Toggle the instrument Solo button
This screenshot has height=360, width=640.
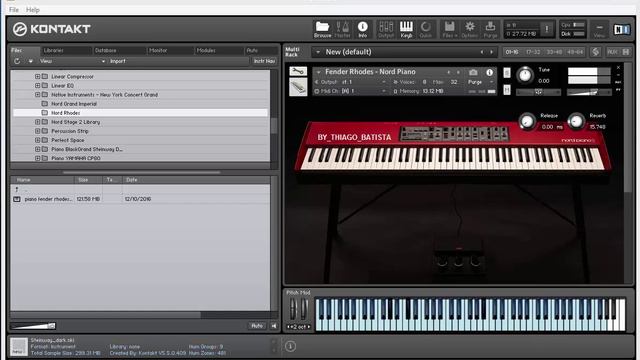[x=507, y=73]
